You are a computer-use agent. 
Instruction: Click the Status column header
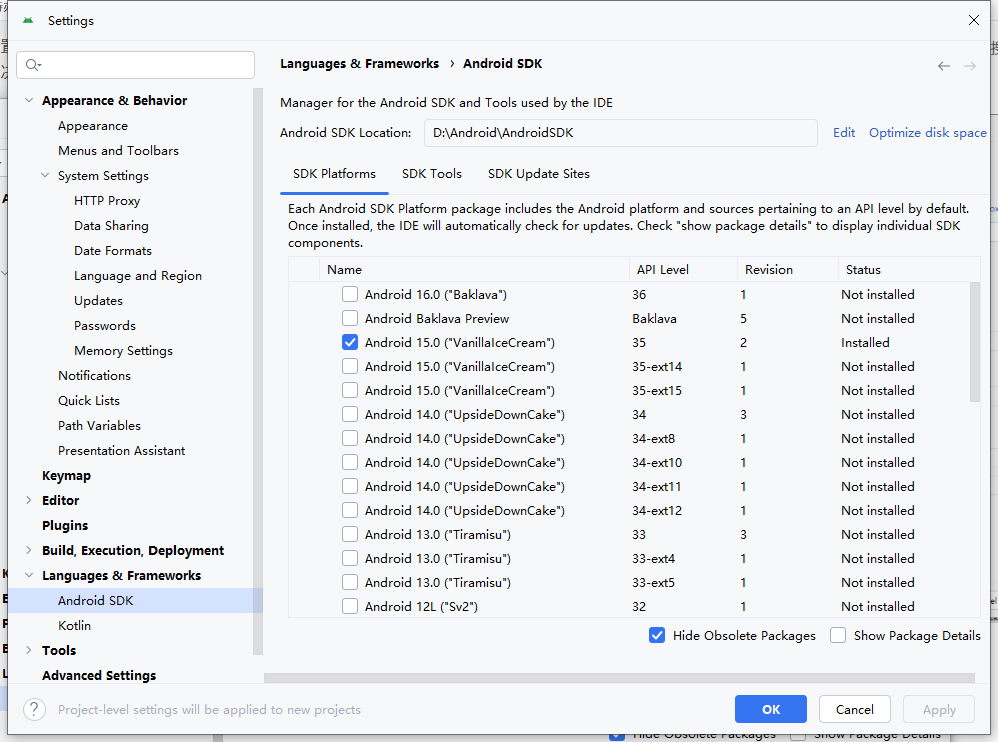pyautogui.click(x=909, y=269)
